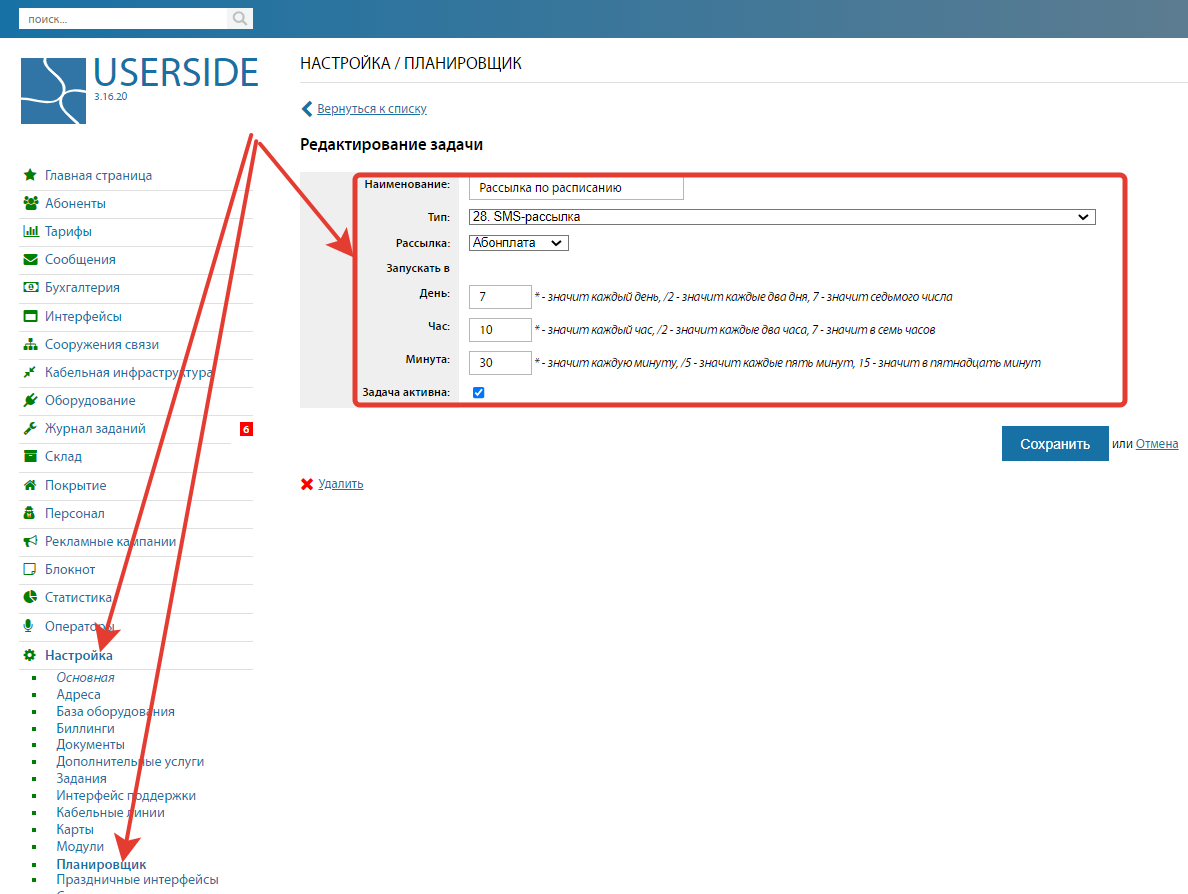Click the Настройка gear icon

(30, 655)
